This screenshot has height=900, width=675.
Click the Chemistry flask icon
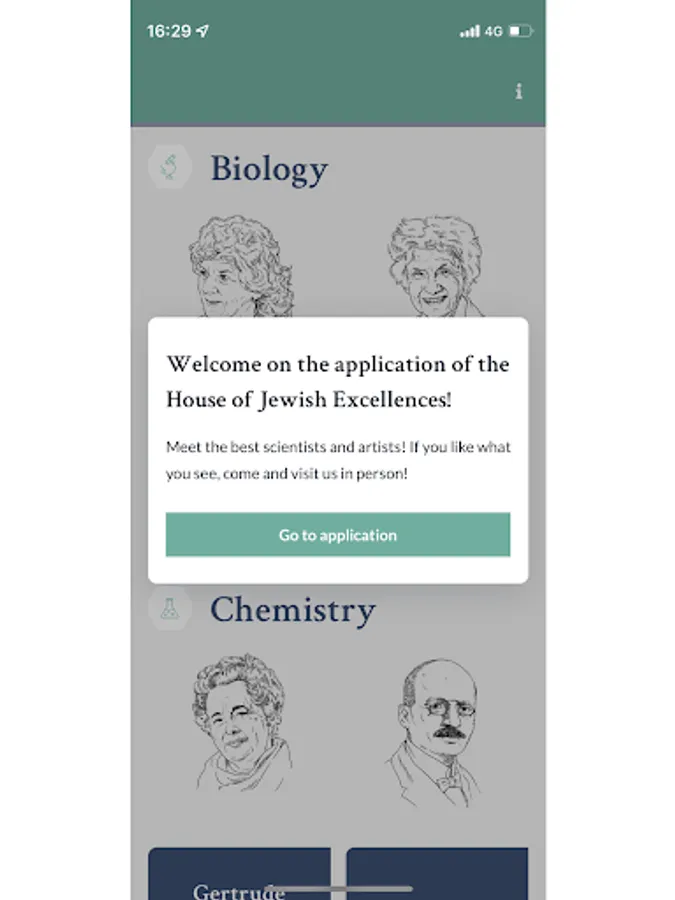(170, 608)
